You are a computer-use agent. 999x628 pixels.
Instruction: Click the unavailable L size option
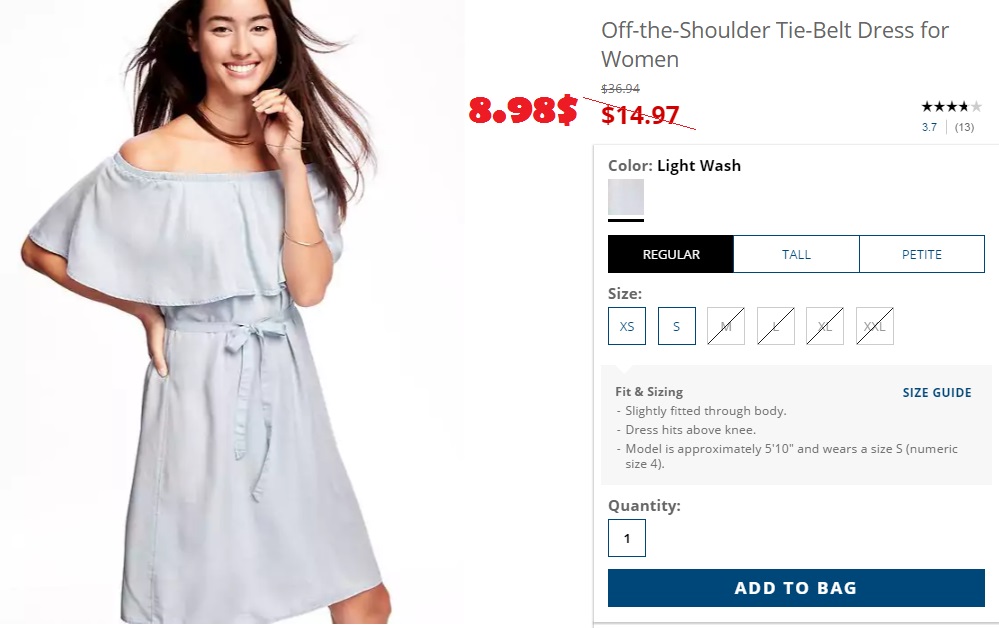click(x=775, y=326)
